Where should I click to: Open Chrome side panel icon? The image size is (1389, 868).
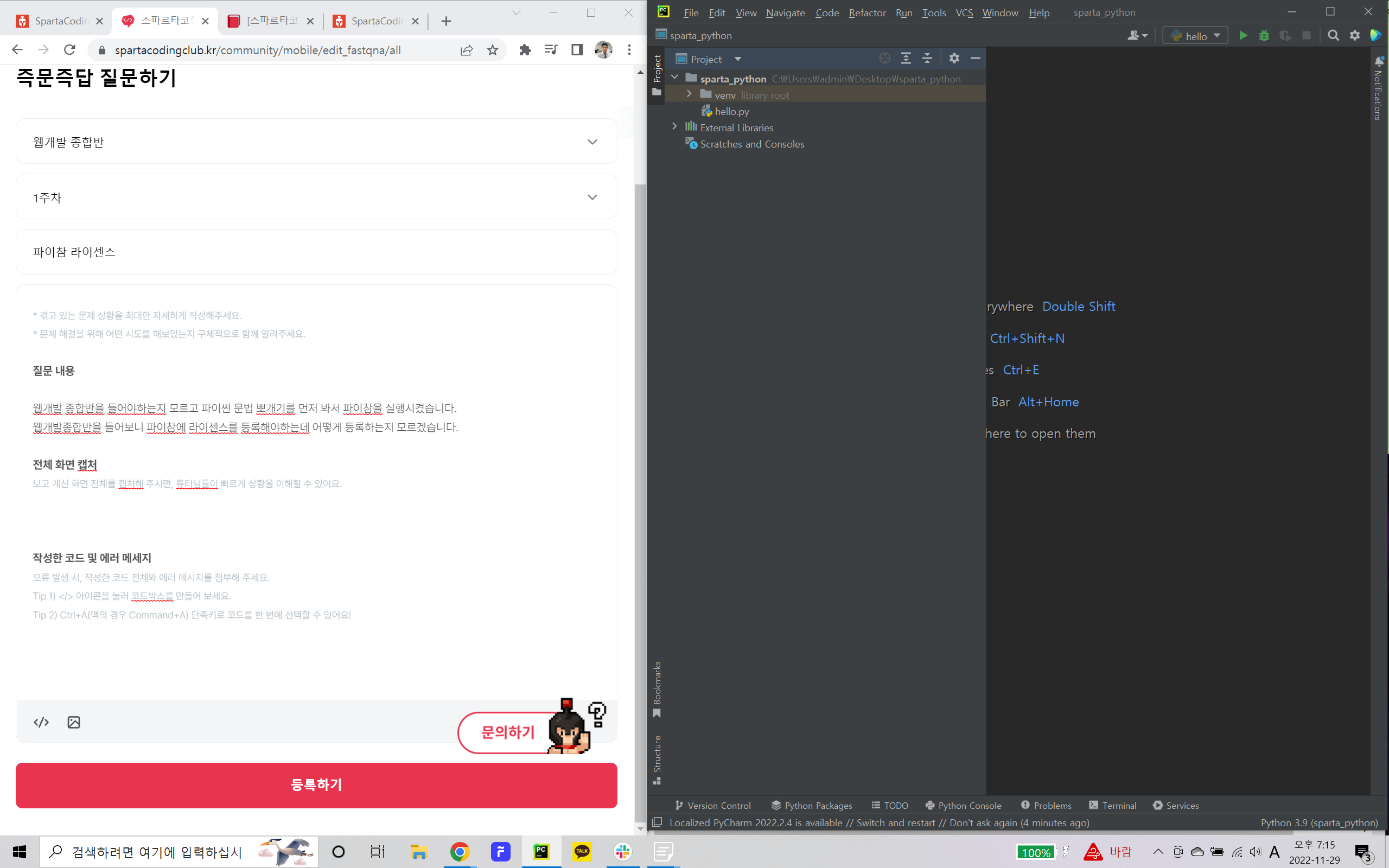[577, 50]
